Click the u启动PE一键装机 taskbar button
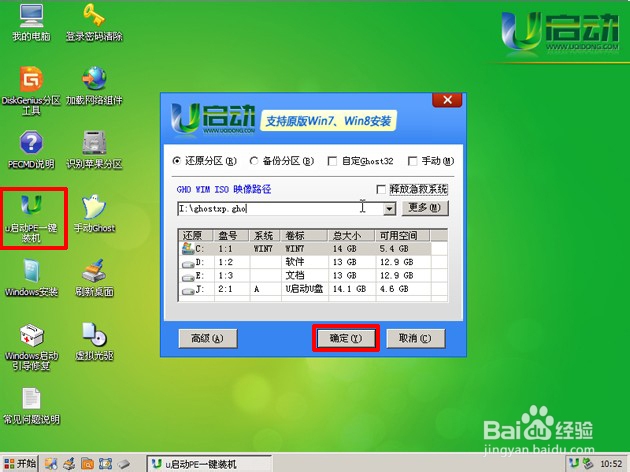 [209, 464]
